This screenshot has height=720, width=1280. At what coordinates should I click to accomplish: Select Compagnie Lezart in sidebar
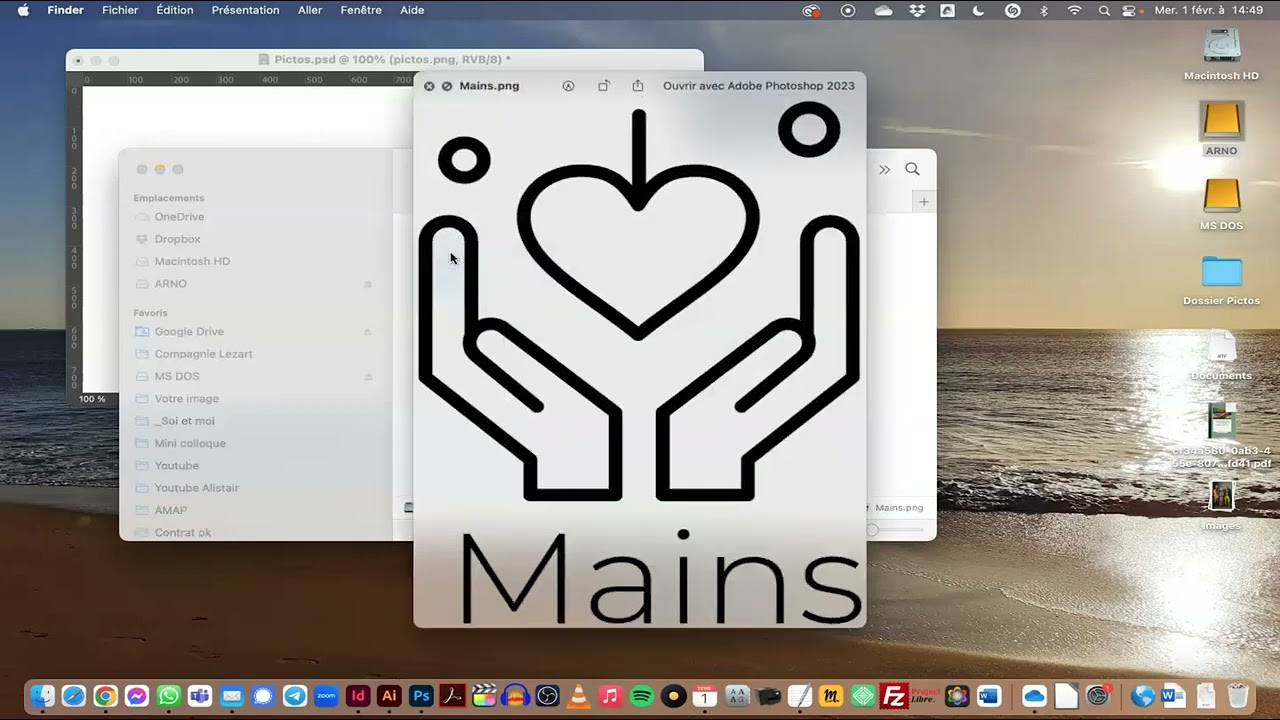coord(203,354)
